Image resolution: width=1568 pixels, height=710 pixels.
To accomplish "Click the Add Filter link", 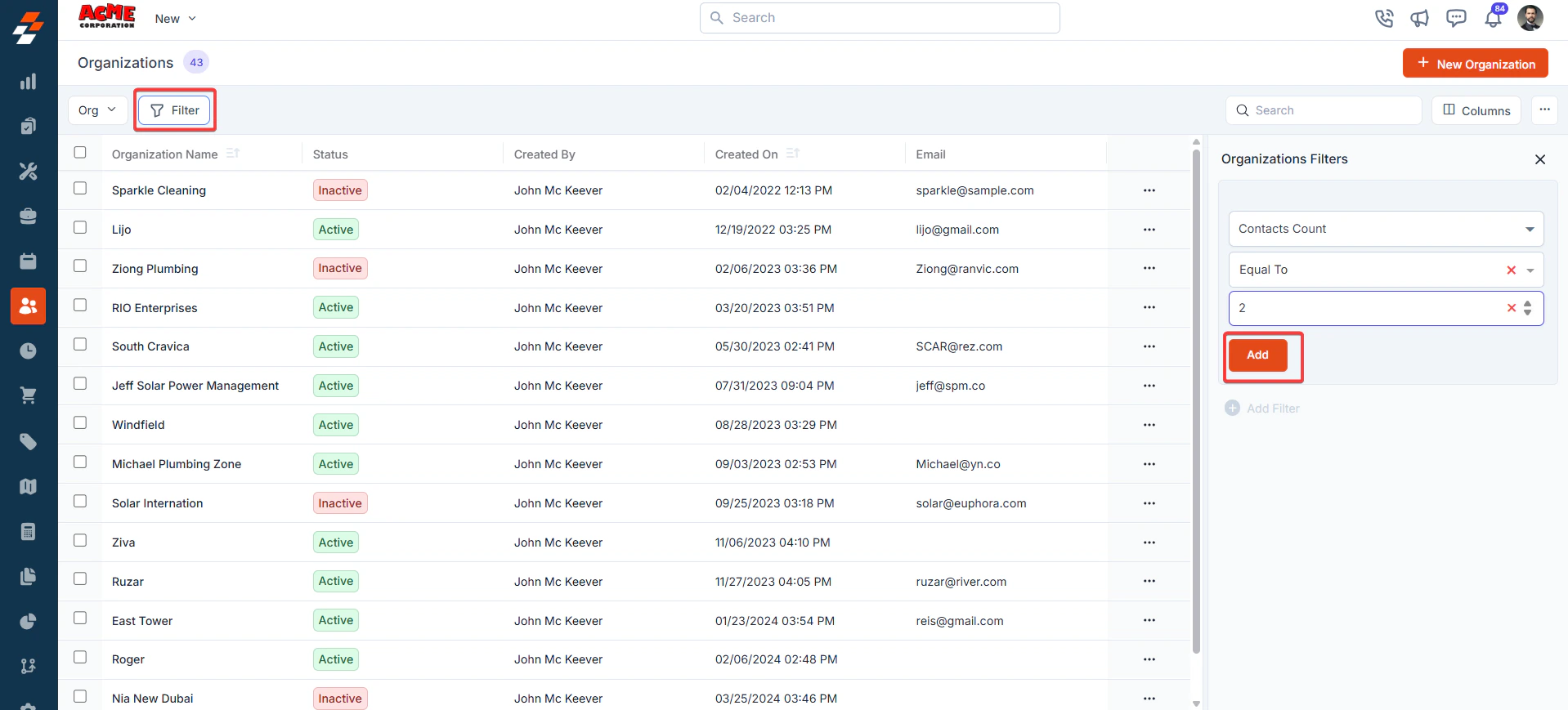I will pos(1262,409).
